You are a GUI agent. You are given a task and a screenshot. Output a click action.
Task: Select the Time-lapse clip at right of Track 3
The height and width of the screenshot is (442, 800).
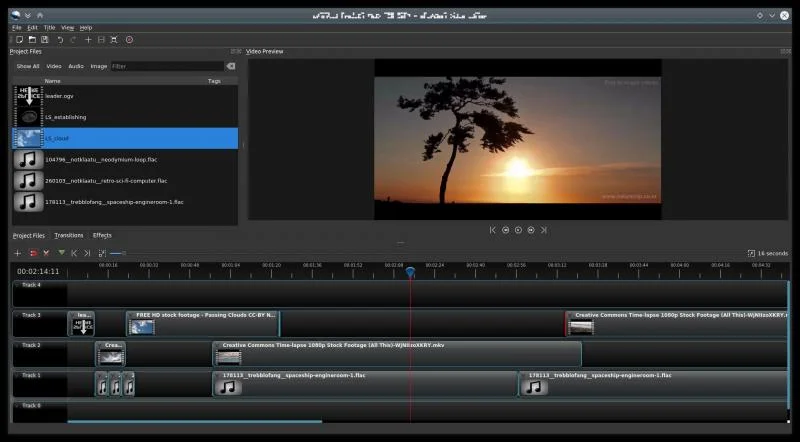pyautogui.click(x=677, y=324)
